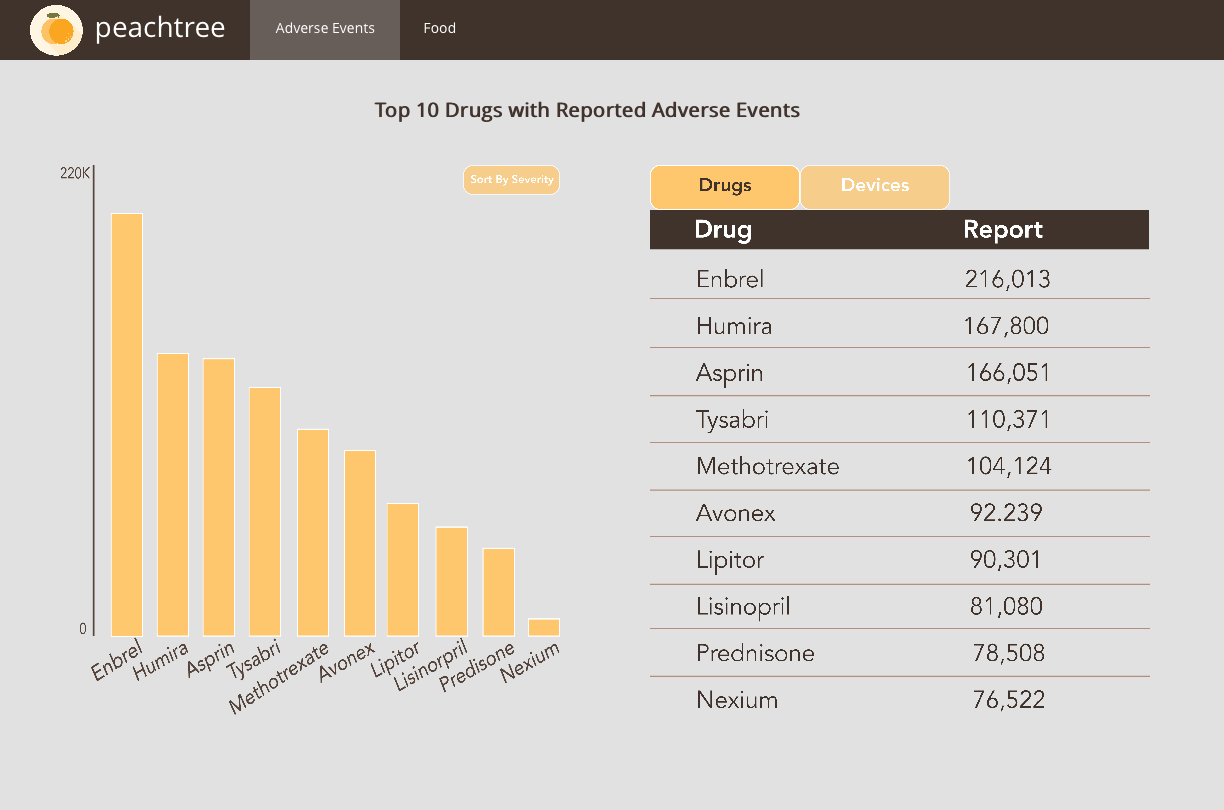Click the 167,800 report value

(x=1007, y=326)
